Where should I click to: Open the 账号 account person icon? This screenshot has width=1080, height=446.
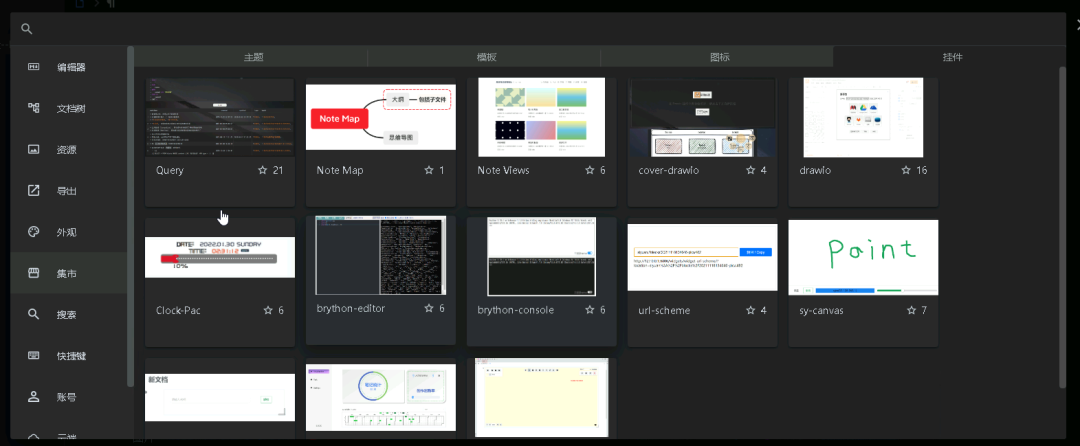(33, 397)
